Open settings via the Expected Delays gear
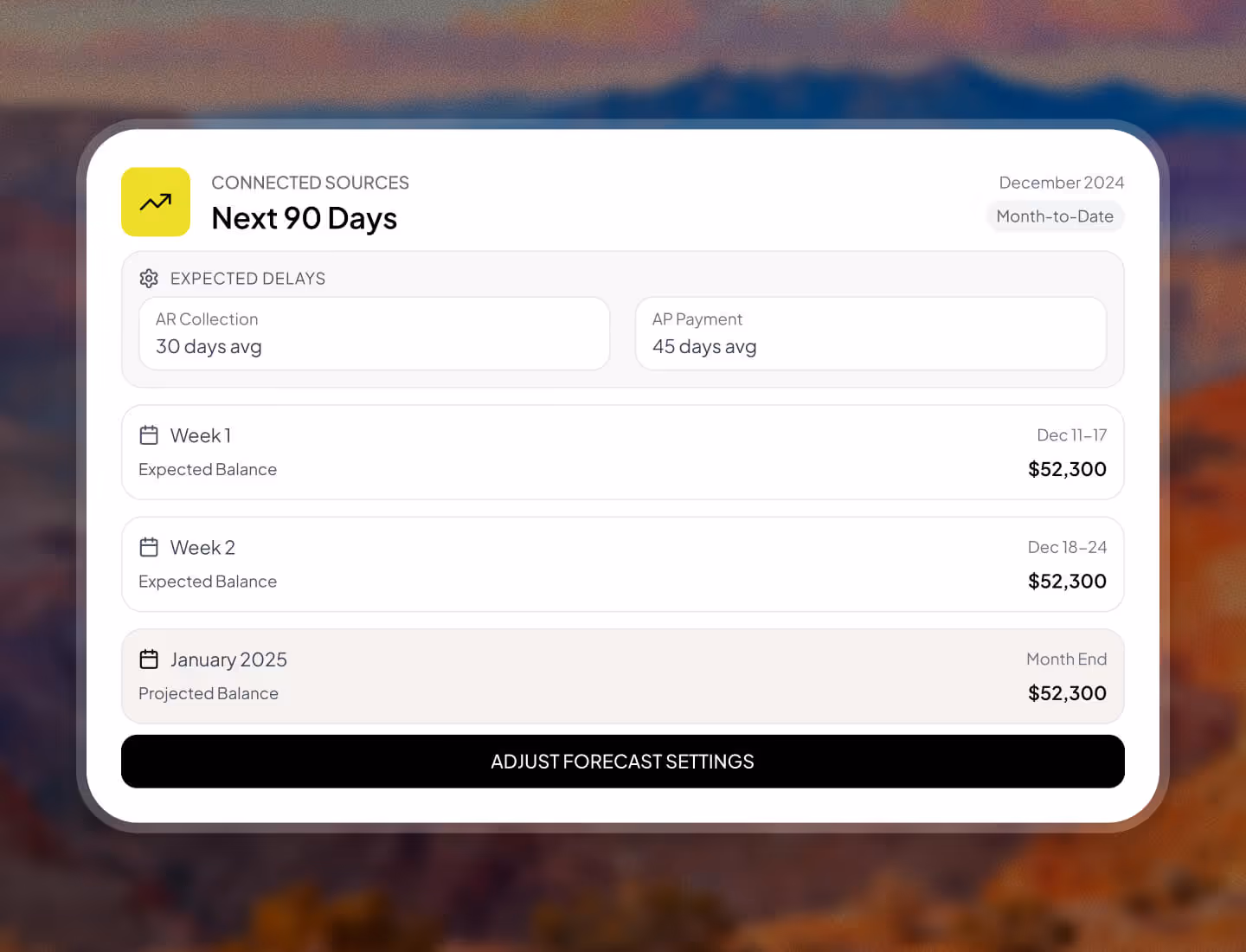This screenshot has height=952, width=1246. click(x=149, y=278)
